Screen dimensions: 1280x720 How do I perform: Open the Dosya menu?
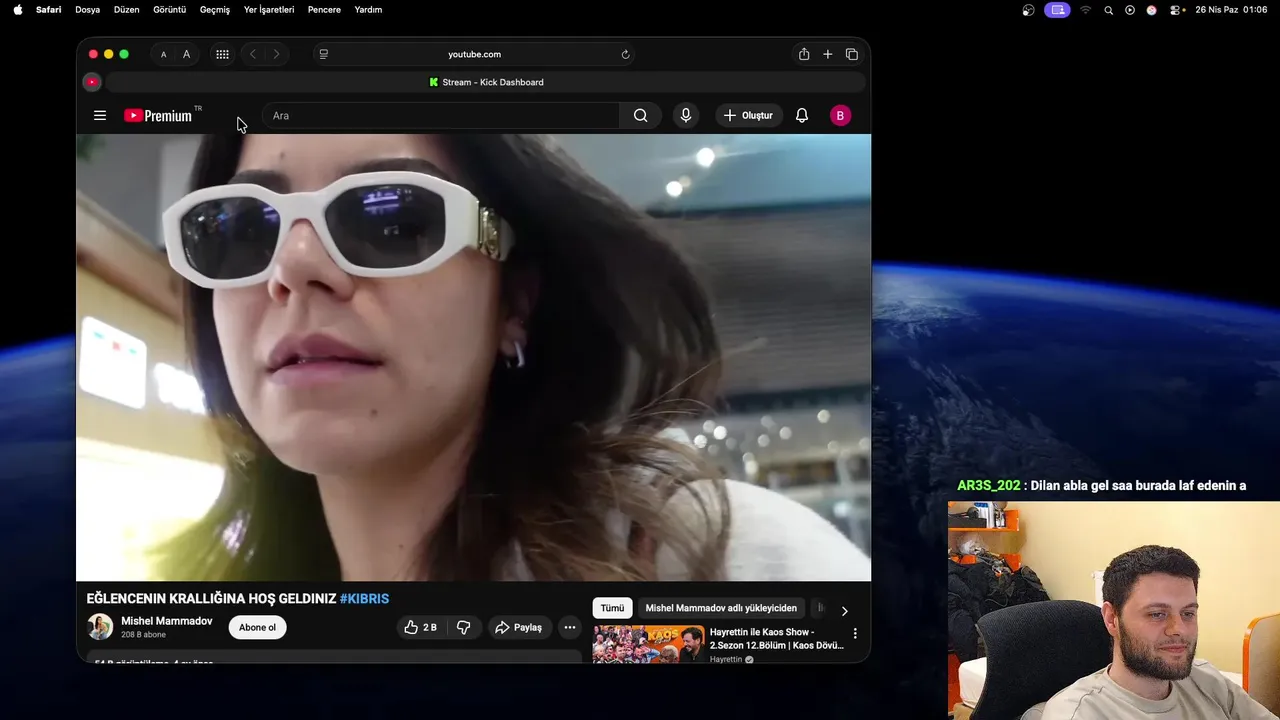87,9
